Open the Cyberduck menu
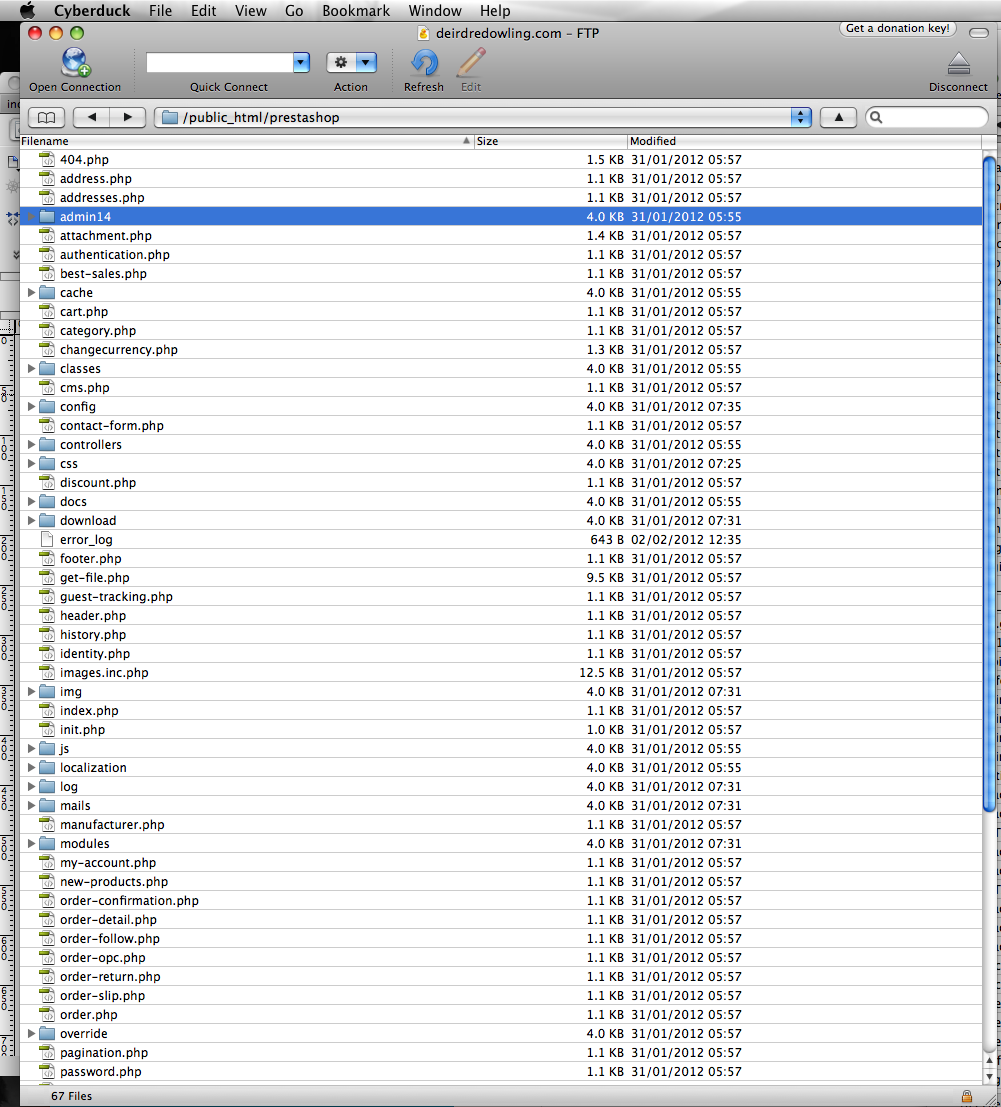The image size is (1001, 1107). coord(94,11)
